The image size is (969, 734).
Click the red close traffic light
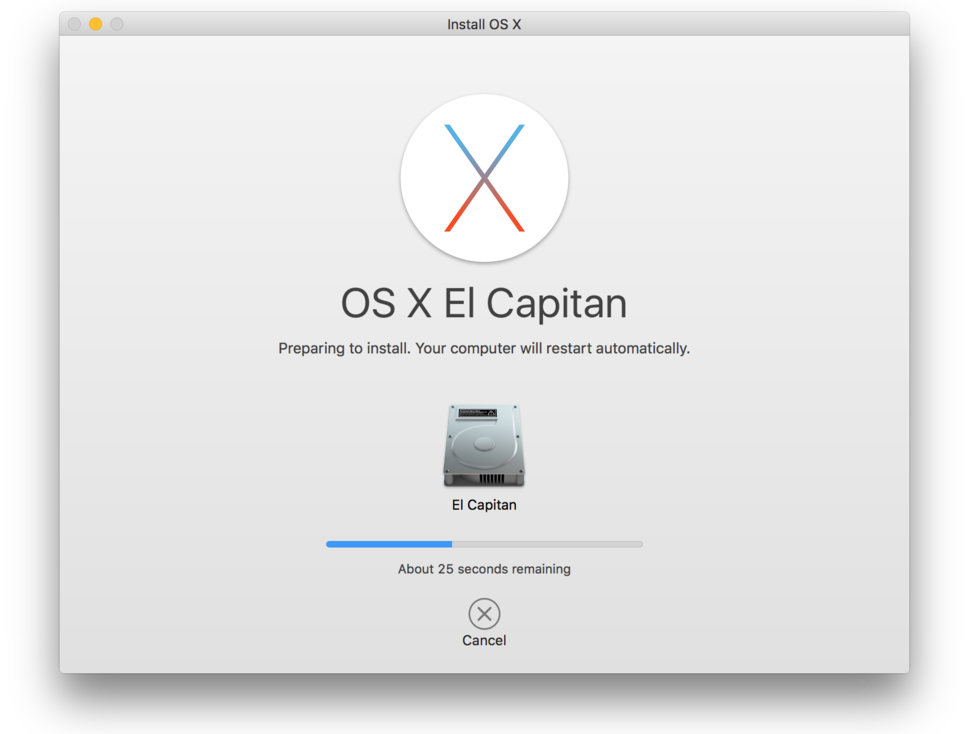point(74,24)
